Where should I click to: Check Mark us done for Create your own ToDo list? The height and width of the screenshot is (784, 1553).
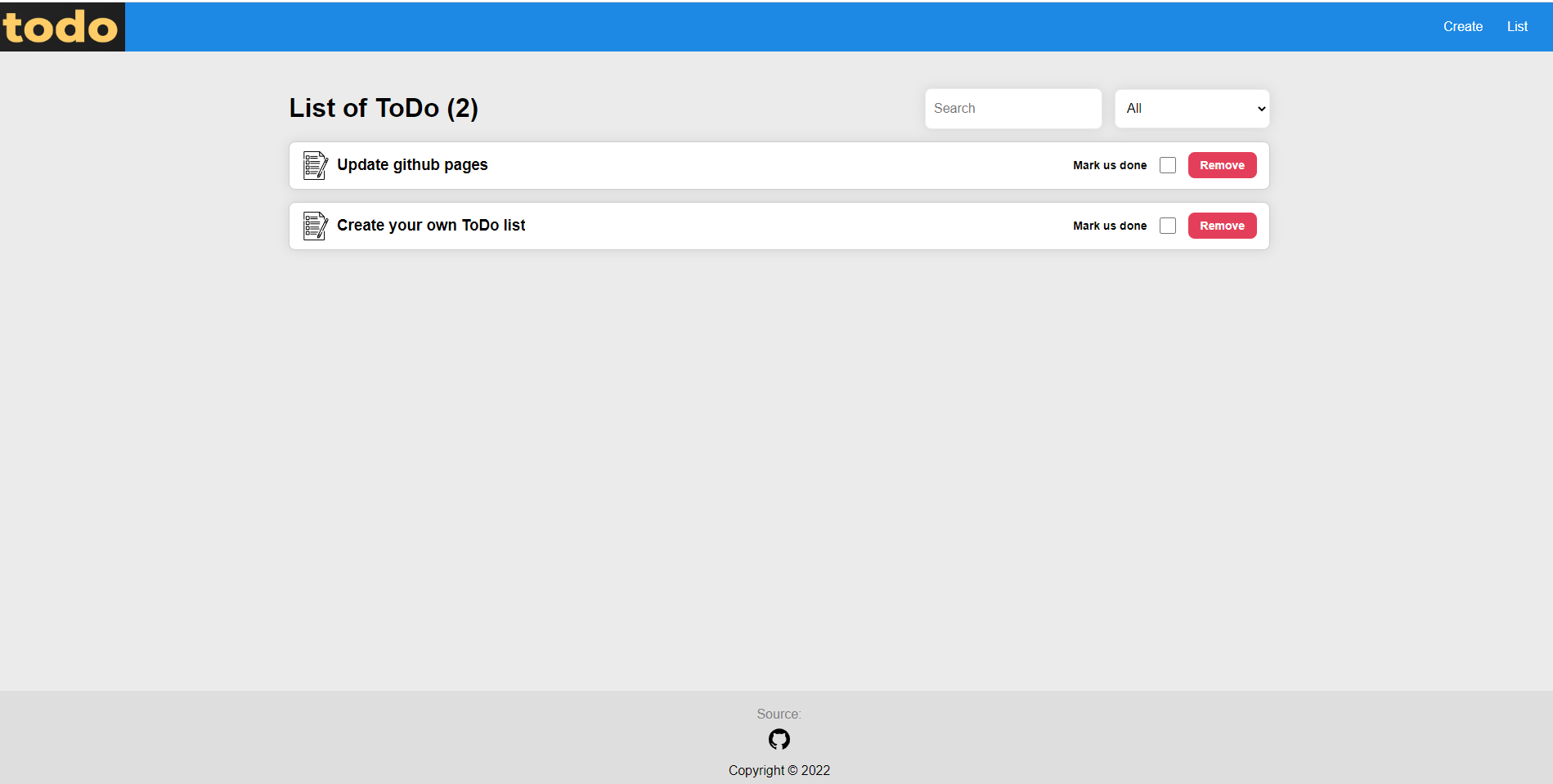click(1168, 226)
